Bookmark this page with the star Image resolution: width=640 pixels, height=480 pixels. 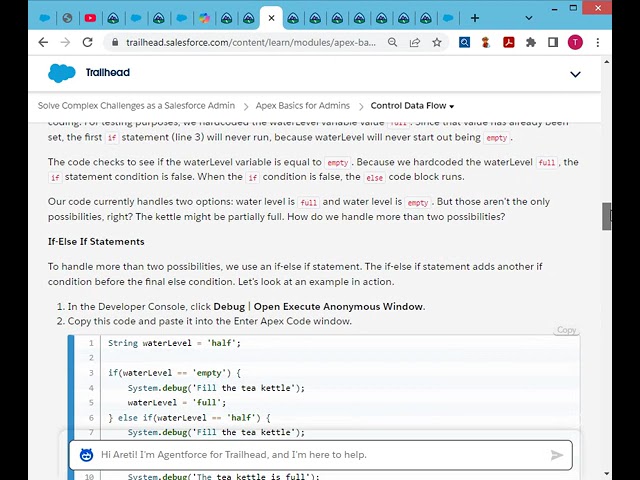coord(437,42)
